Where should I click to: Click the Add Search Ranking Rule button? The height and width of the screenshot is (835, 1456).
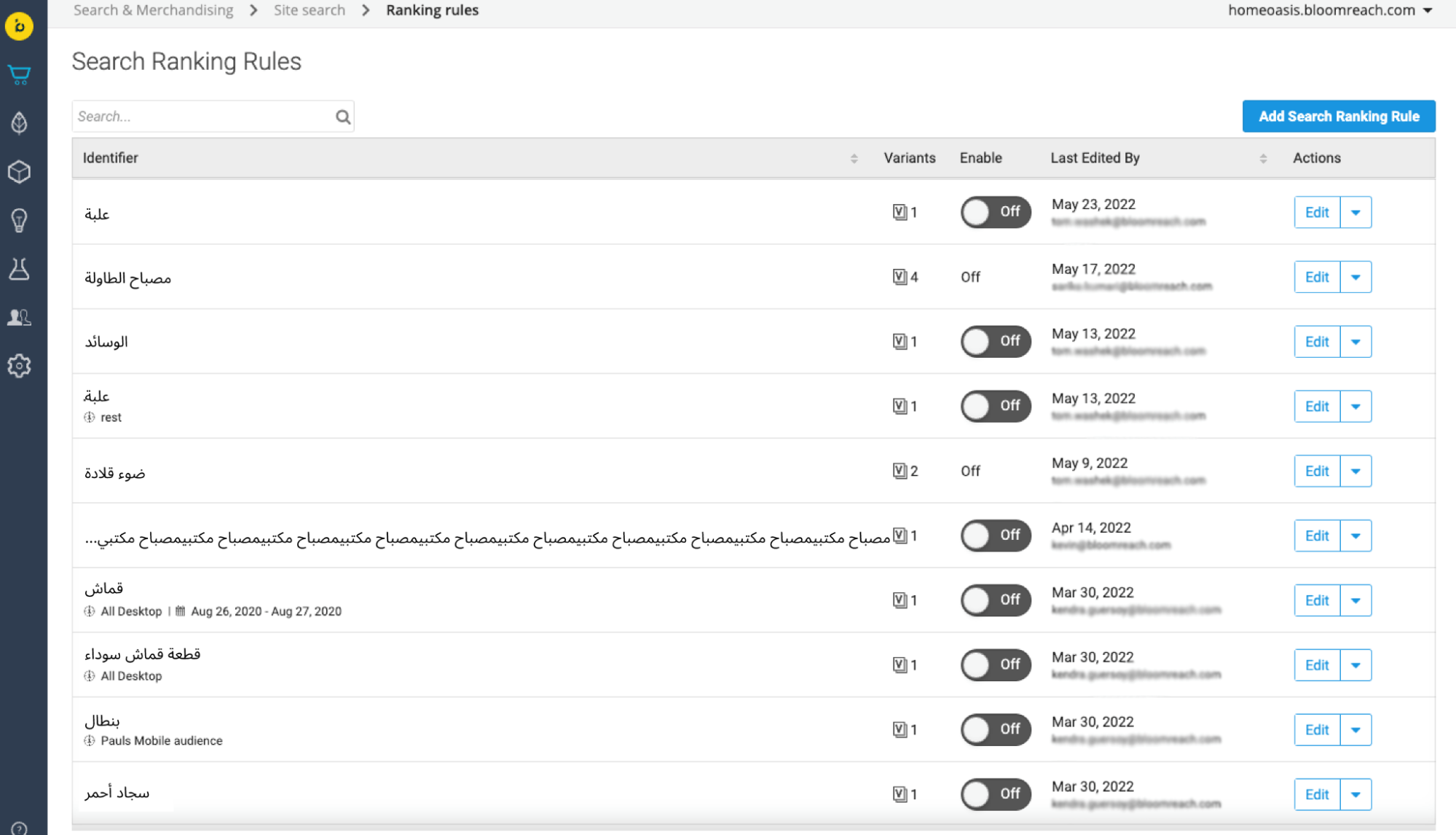(x=1338, y=117)
